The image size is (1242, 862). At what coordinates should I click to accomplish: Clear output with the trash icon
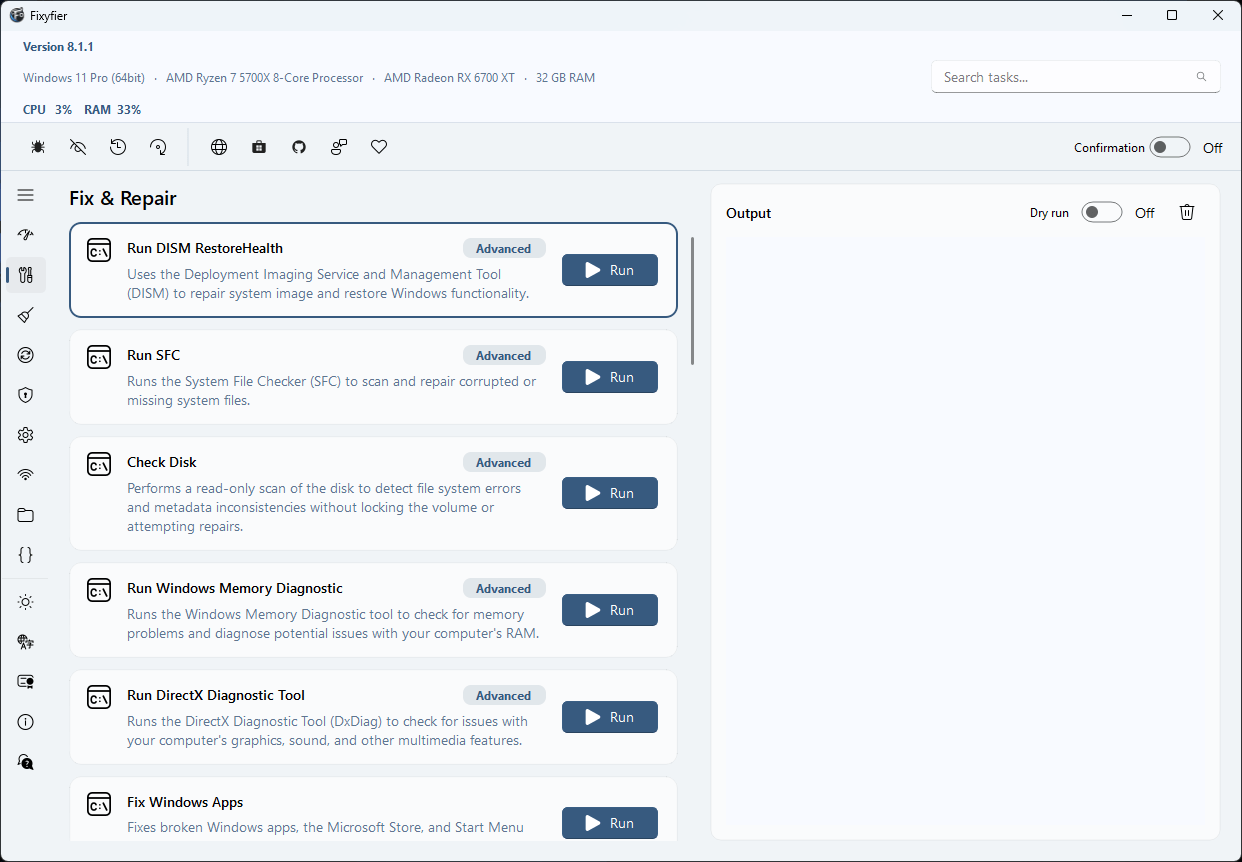pos(1187,212)
